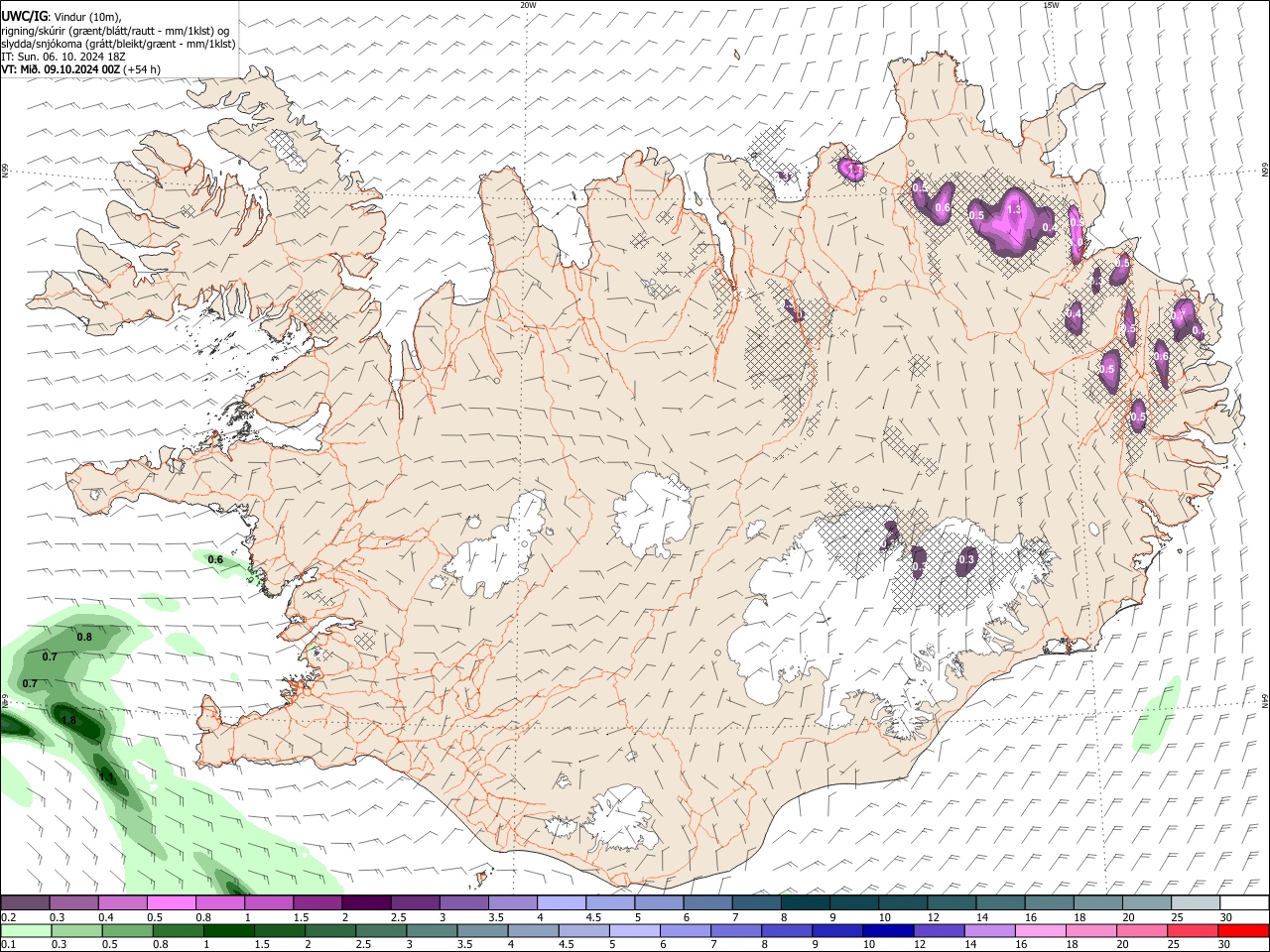Image resolution: width=1270 pixels, height=952 pixels.
Task: Click the '4.5' label of the snow legend
Action: click(593, 917)
